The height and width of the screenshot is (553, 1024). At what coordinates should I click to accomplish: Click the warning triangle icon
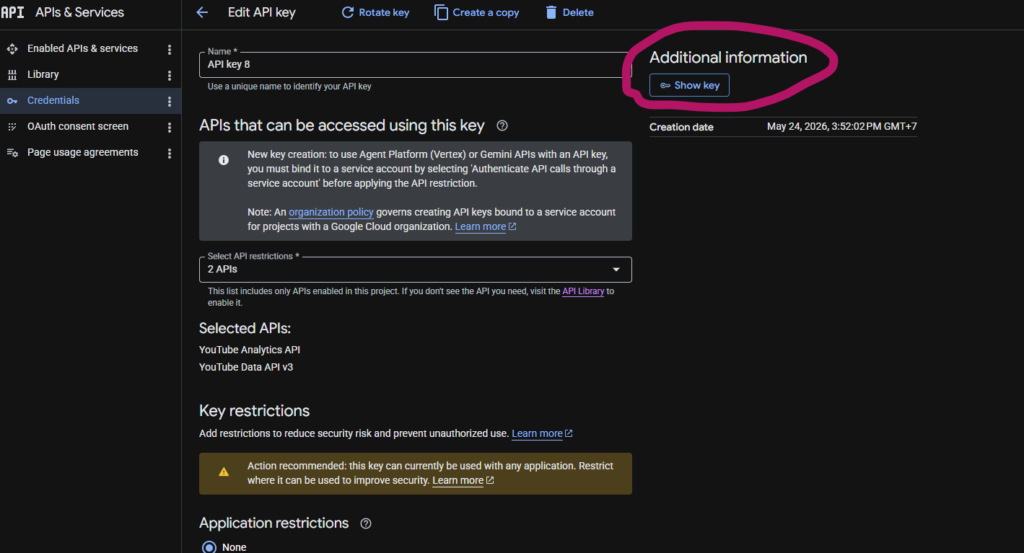click(223, 472)
